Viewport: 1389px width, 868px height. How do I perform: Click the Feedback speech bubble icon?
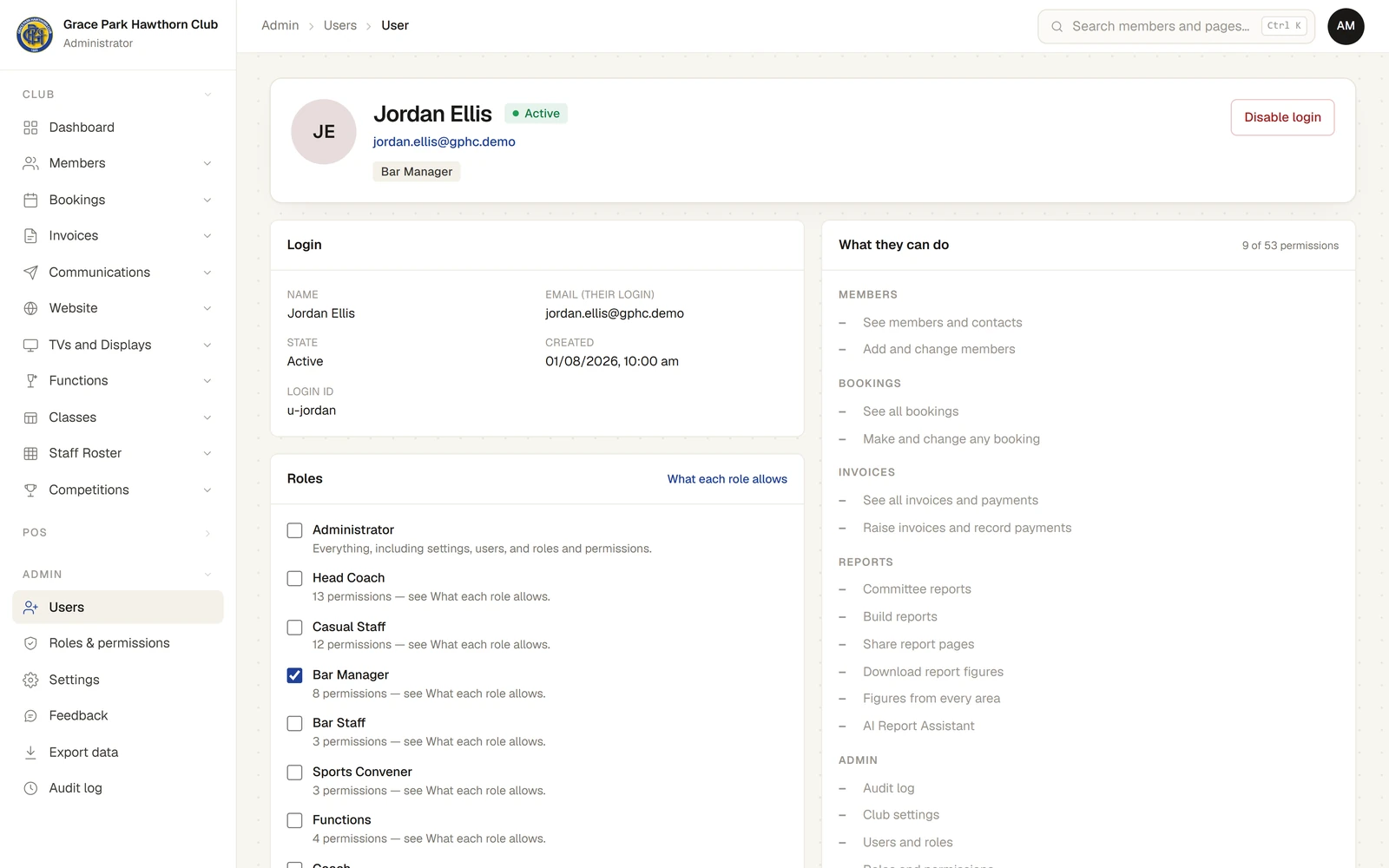[x=30, y=716]
